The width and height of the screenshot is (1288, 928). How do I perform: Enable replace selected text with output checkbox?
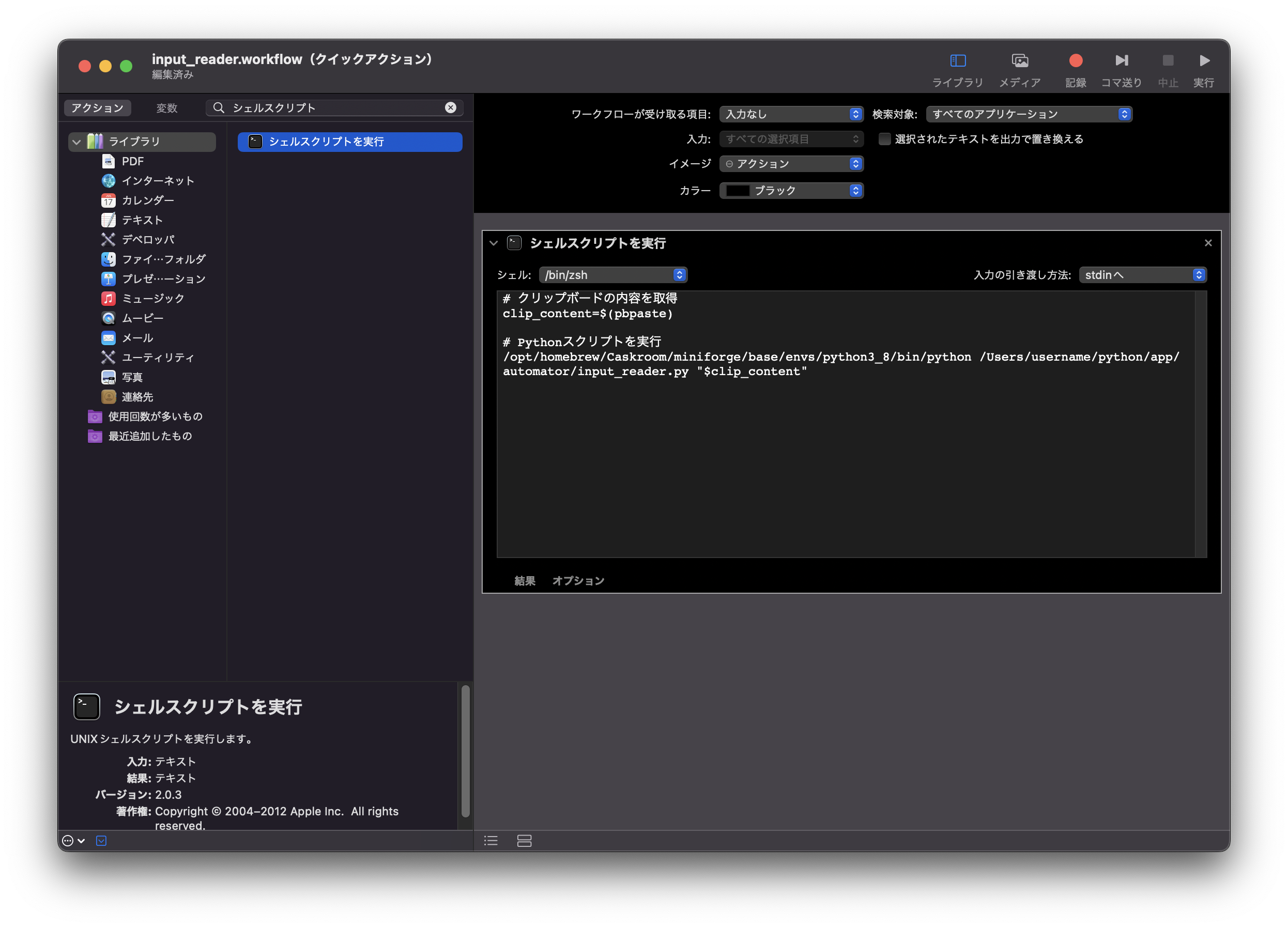[884, 139]
